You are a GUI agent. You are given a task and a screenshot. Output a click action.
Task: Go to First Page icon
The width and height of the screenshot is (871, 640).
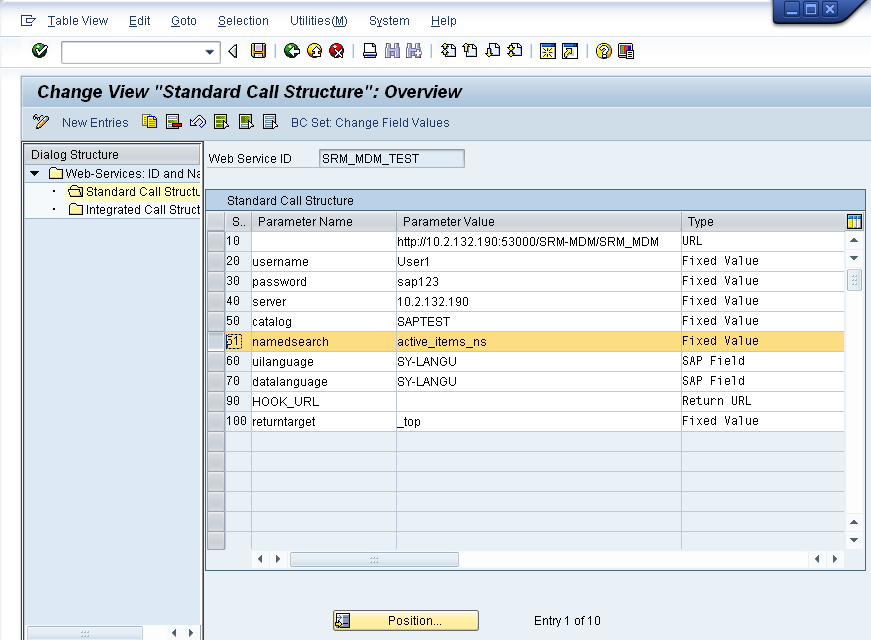coord(448,51)
